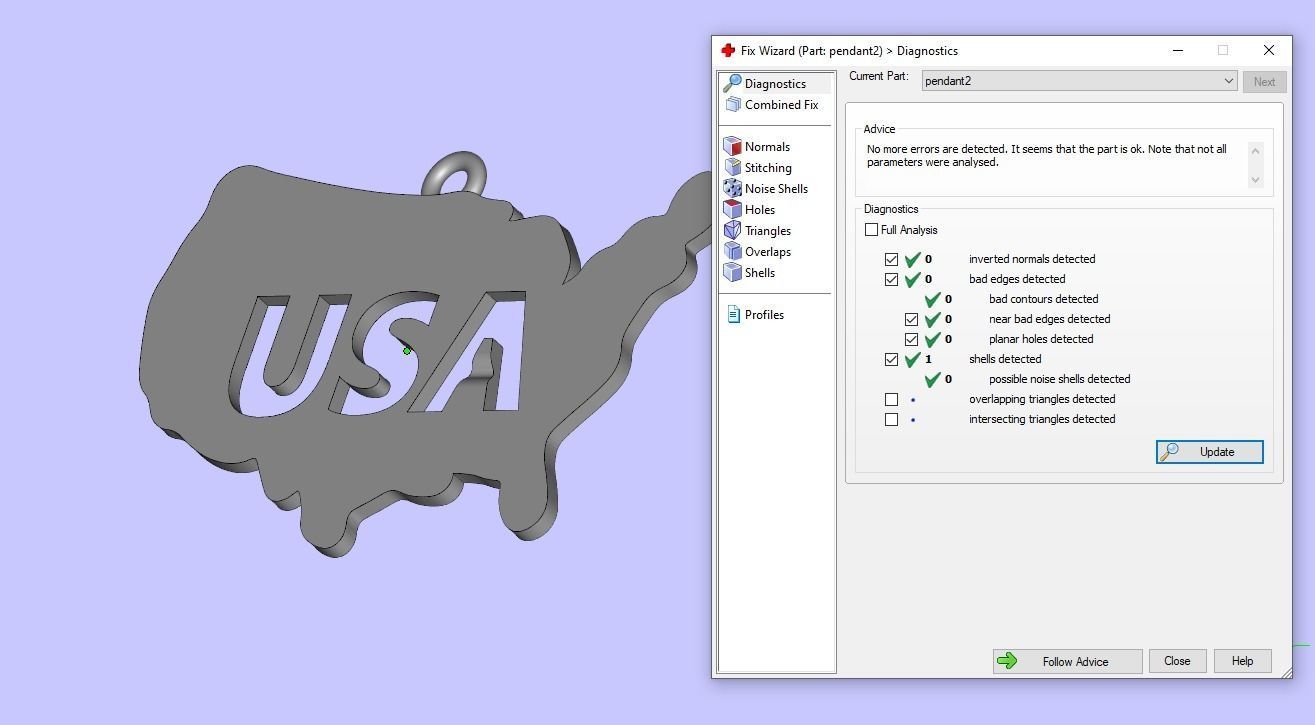Uncheck the inverted normals detected checkbox
The height and width of the screenshot is (725, 1315).
pos(891,259)
